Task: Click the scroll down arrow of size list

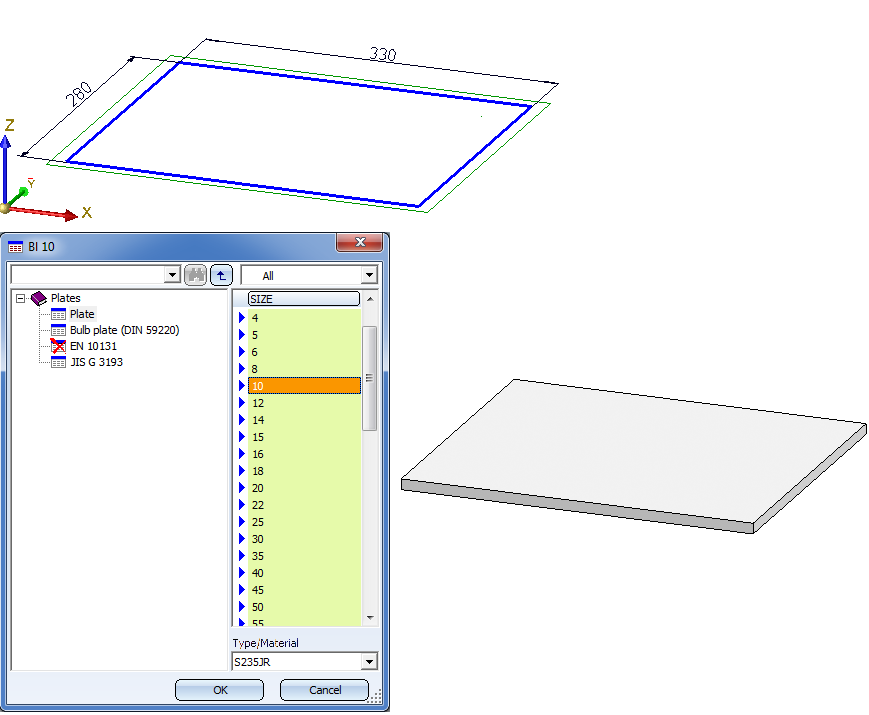Action: (x=370, y=617)
